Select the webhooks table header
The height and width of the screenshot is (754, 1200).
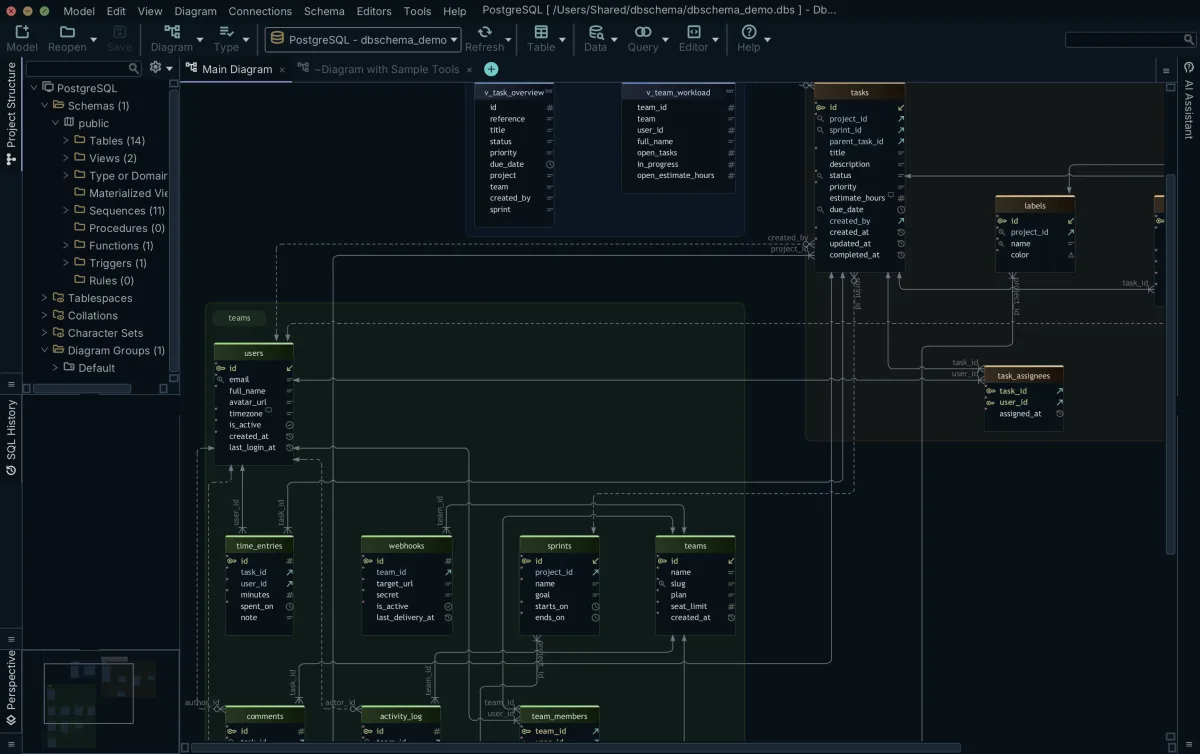click(406, 546)
